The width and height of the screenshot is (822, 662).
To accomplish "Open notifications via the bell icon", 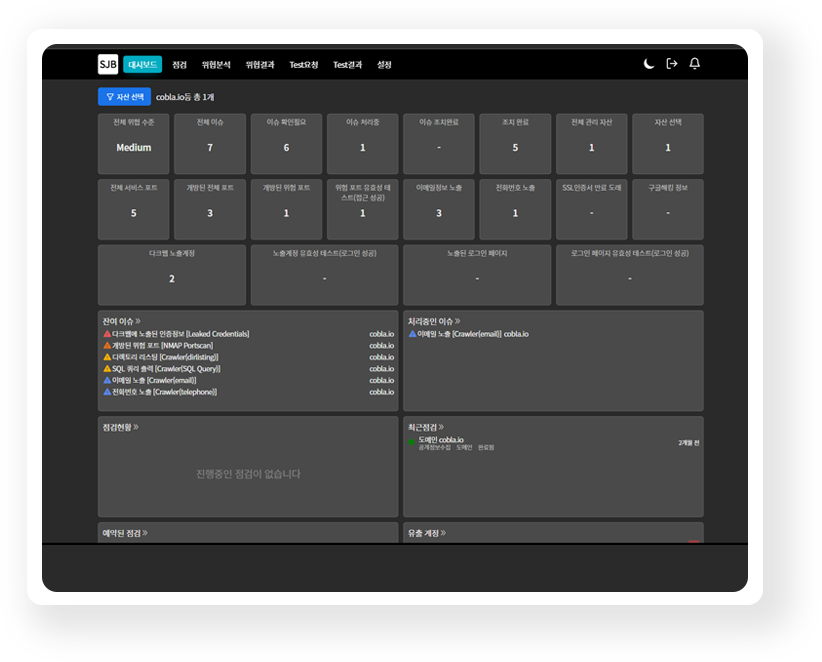I will point(695,64).
